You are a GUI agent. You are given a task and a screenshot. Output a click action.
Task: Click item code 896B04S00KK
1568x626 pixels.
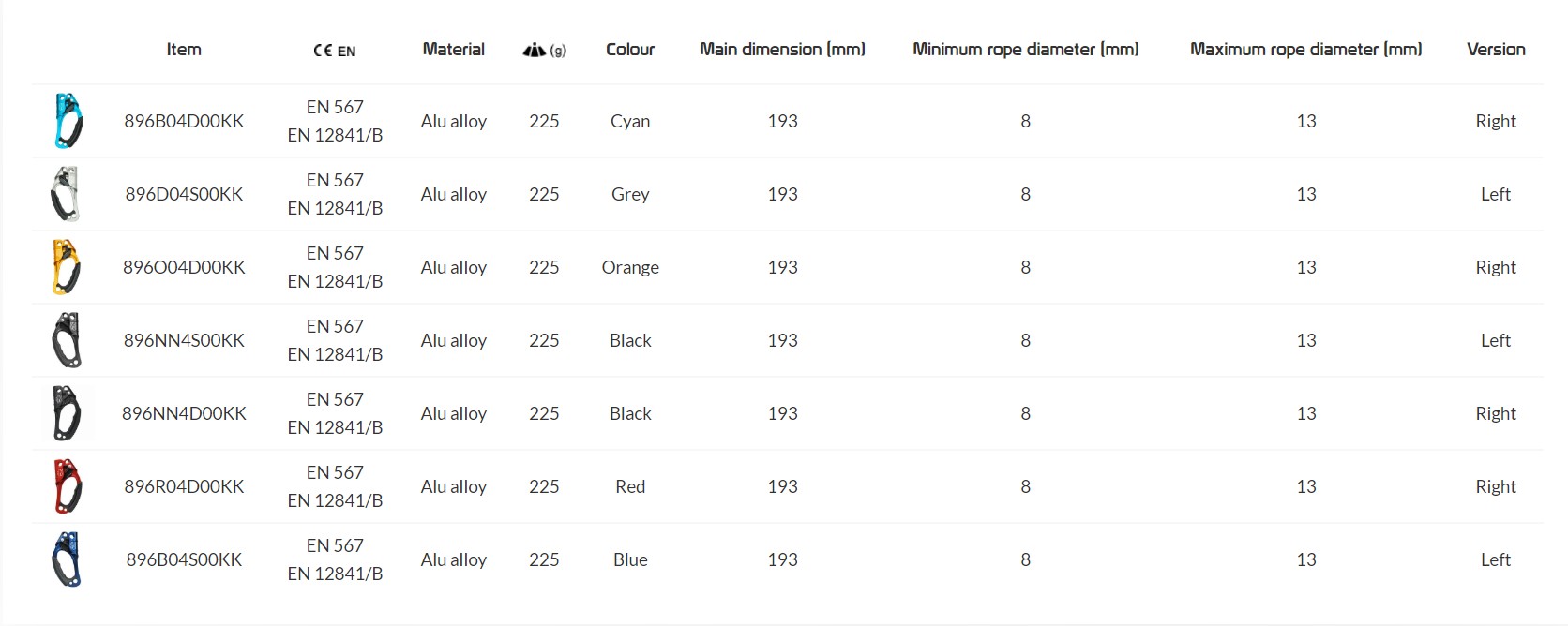pos(184,559)
